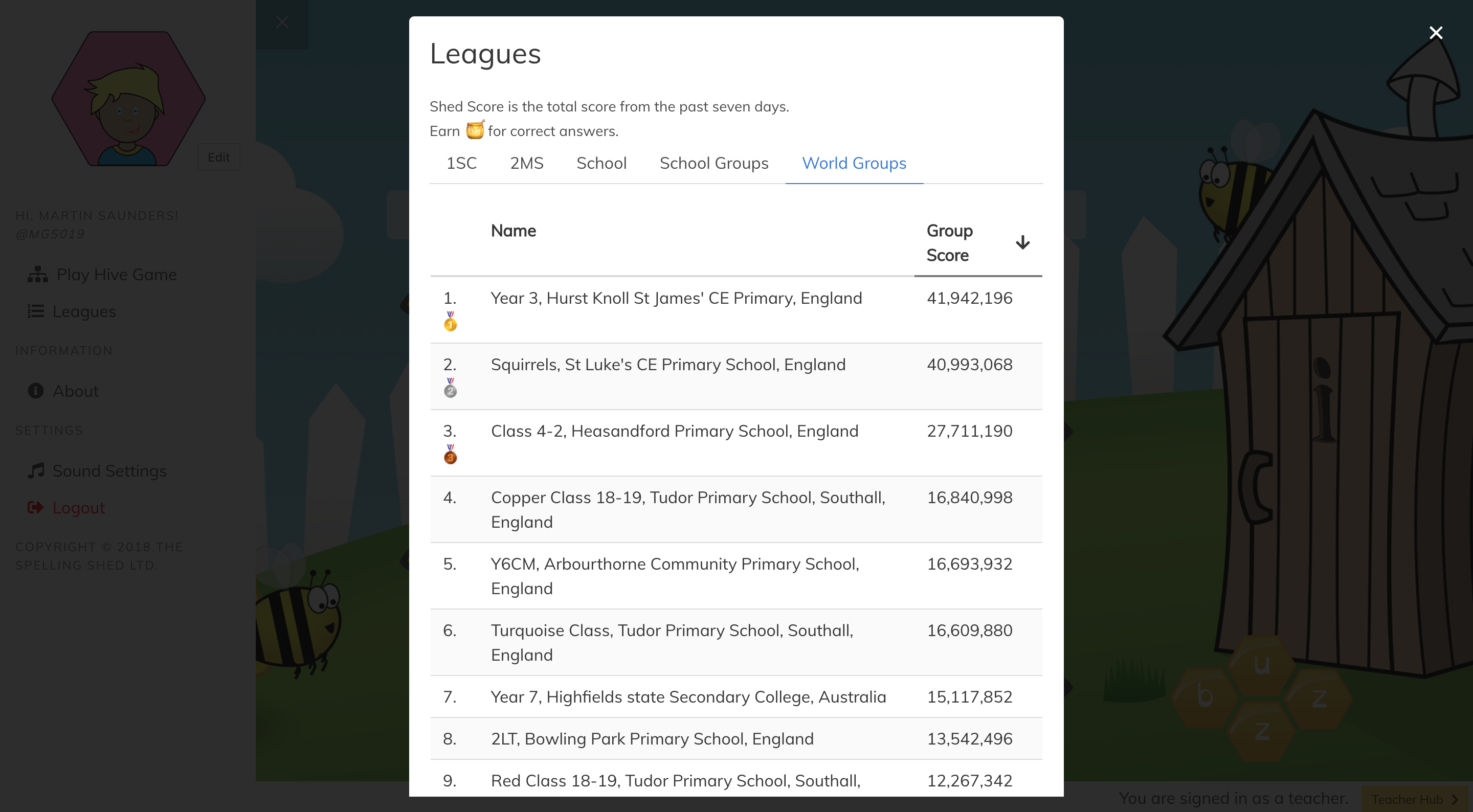
Task: Click the Leagues list icon in the sidebar
Action: [35, 311]
